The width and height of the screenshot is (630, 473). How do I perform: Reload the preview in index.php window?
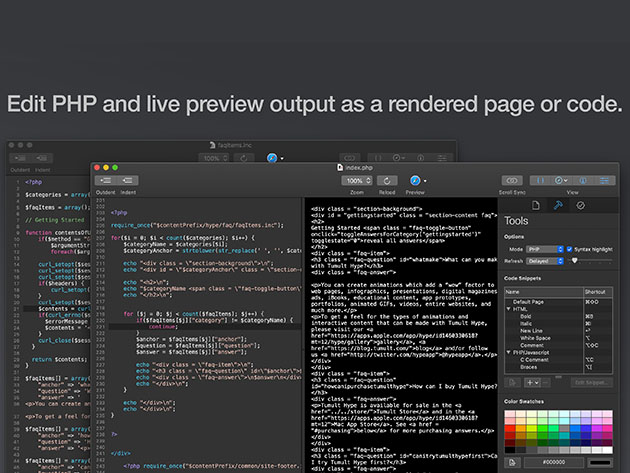(x=387, y=181)
